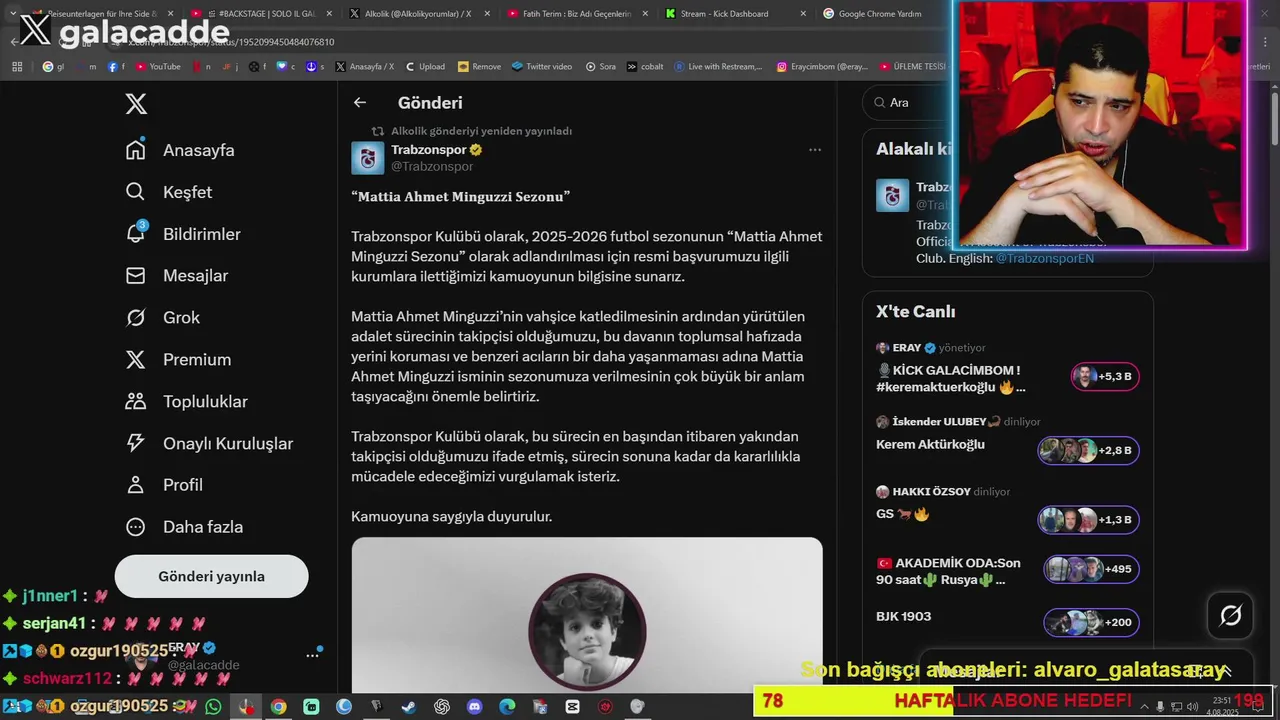1280x720 pixels.
Task: Open Remove bookmark
Action: pyautogui.click(x=480, y=67)
